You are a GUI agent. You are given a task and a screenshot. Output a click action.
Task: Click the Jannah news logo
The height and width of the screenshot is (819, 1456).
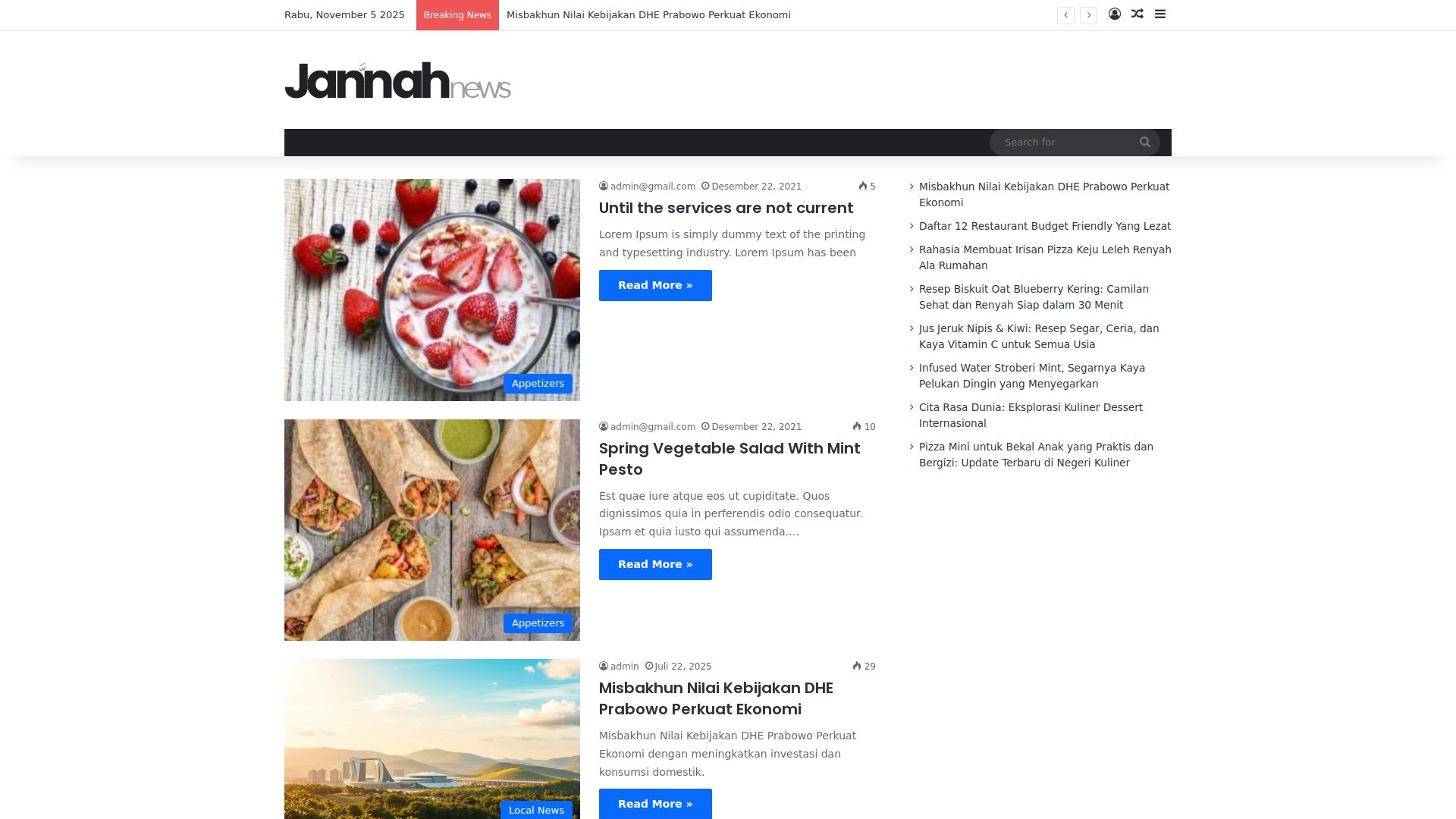click(397, 80)
